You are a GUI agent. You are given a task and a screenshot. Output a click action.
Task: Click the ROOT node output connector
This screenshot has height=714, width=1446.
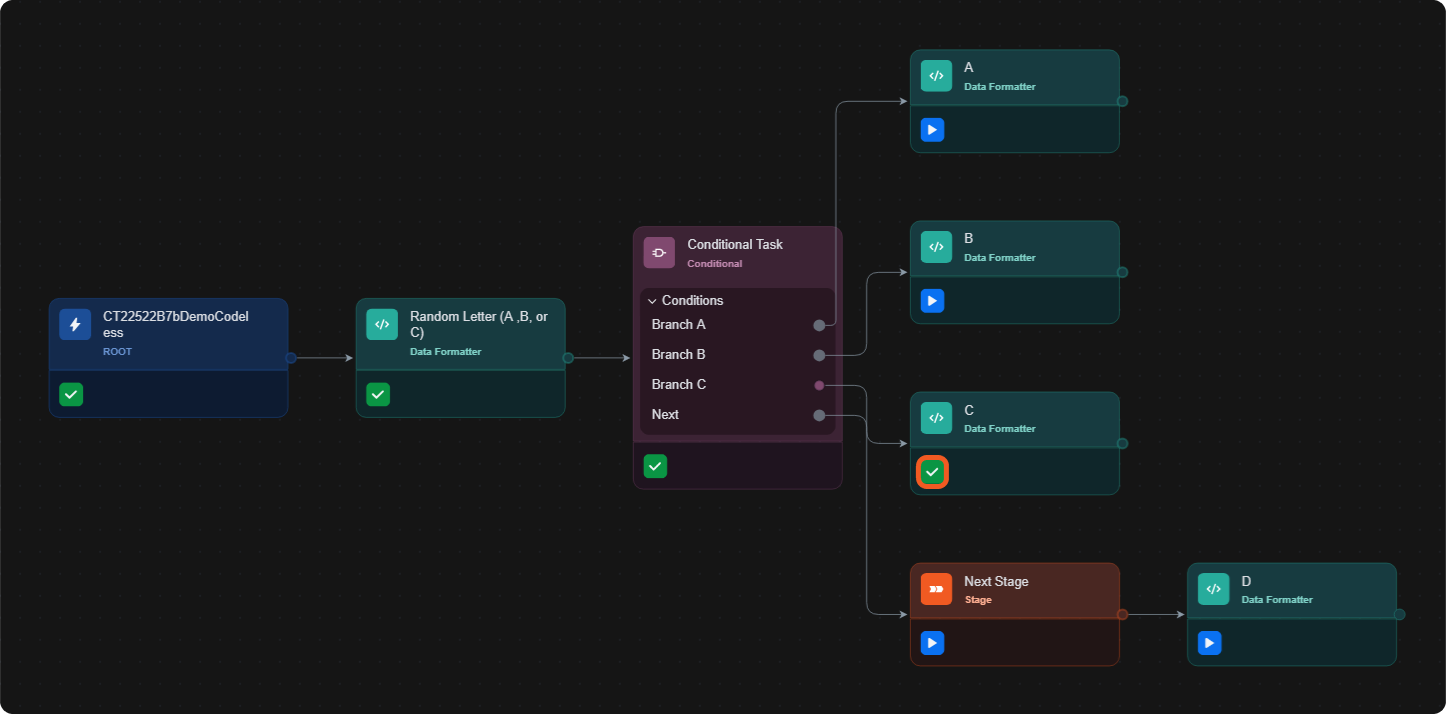point(290,357)
